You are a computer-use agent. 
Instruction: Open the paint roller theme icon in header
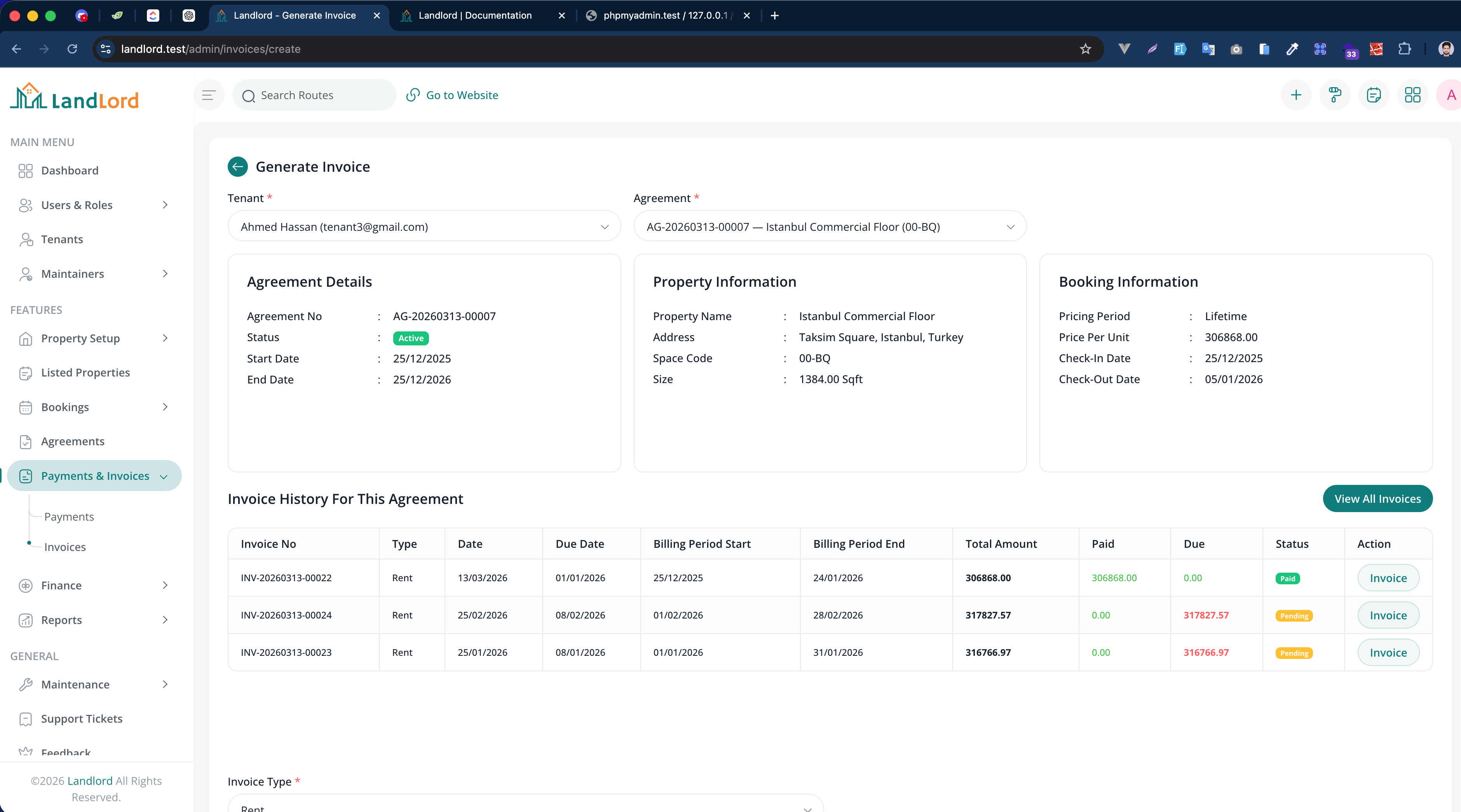pos(1335,95)
